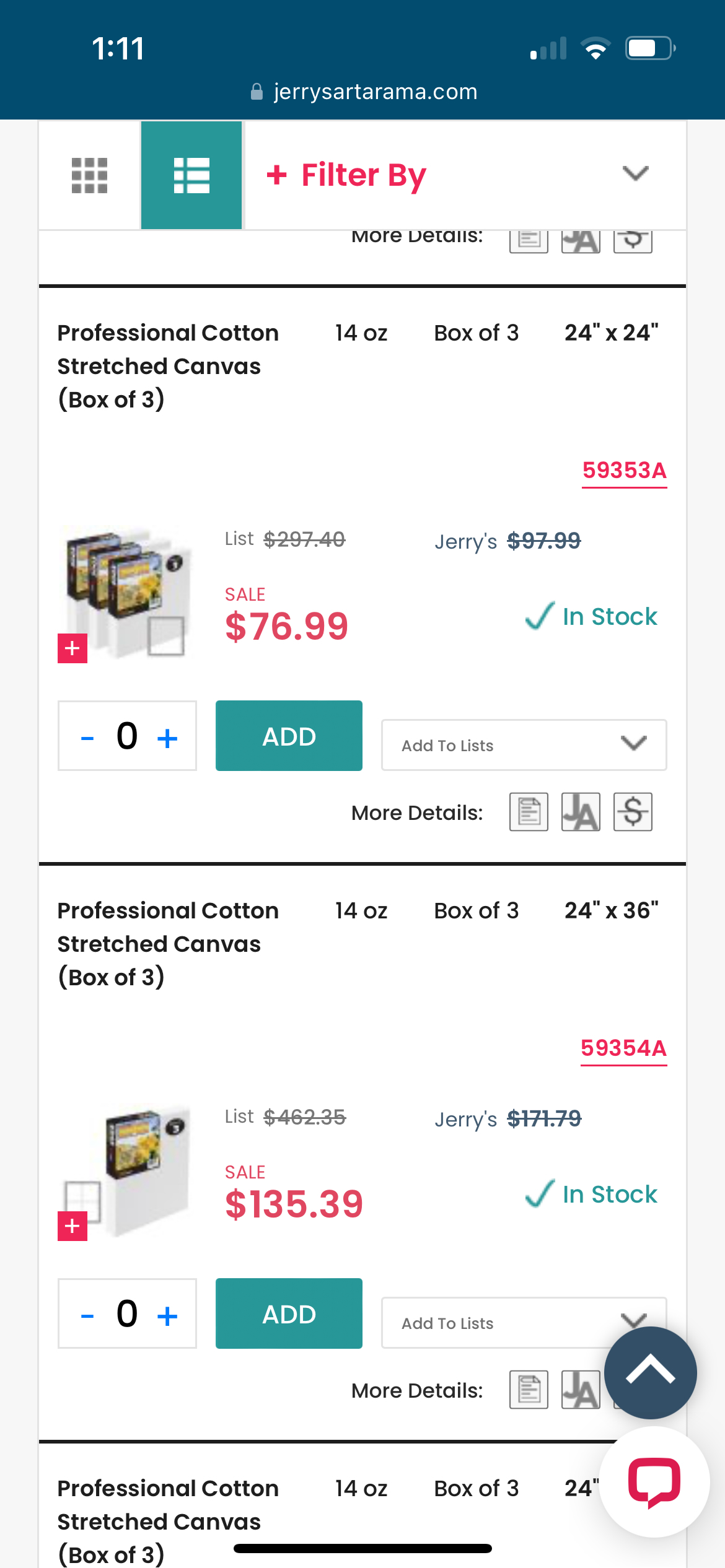Open Add To Lists dropdown for 59353A
725x1568 pixels.
click(524, 745)
